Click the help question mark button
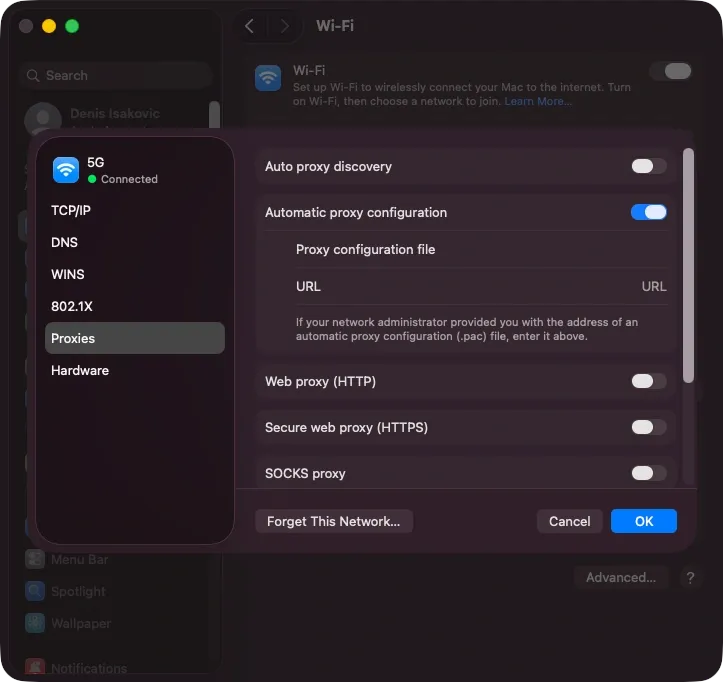723x682 pixels. tap(690, 578)
